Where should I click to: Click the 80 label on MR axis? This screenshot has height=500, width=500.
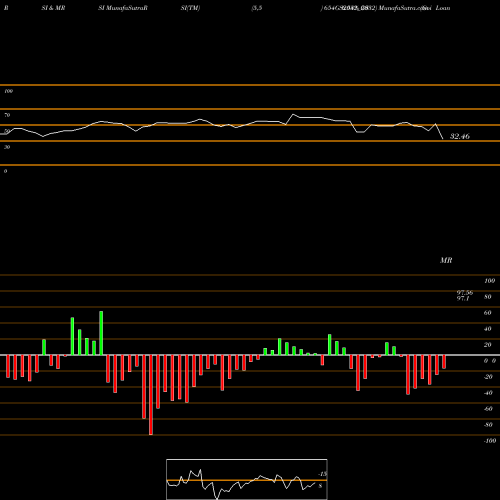pos(488,297)
